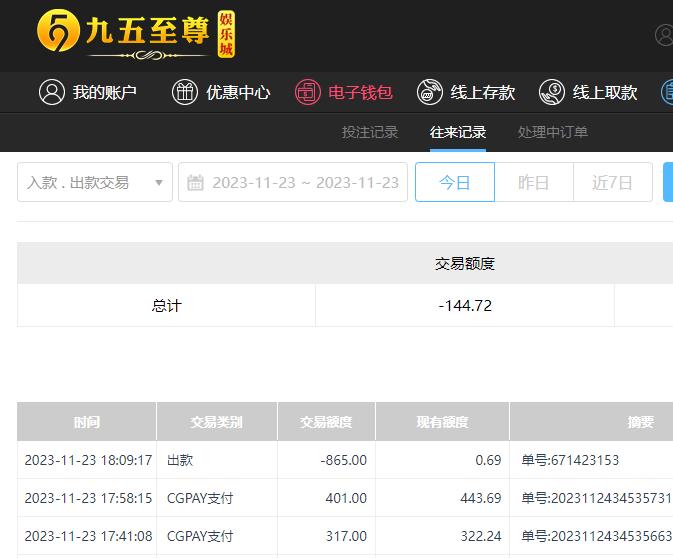Click CGPAY支付 in the 17:58:15 row

click(200, 498)
